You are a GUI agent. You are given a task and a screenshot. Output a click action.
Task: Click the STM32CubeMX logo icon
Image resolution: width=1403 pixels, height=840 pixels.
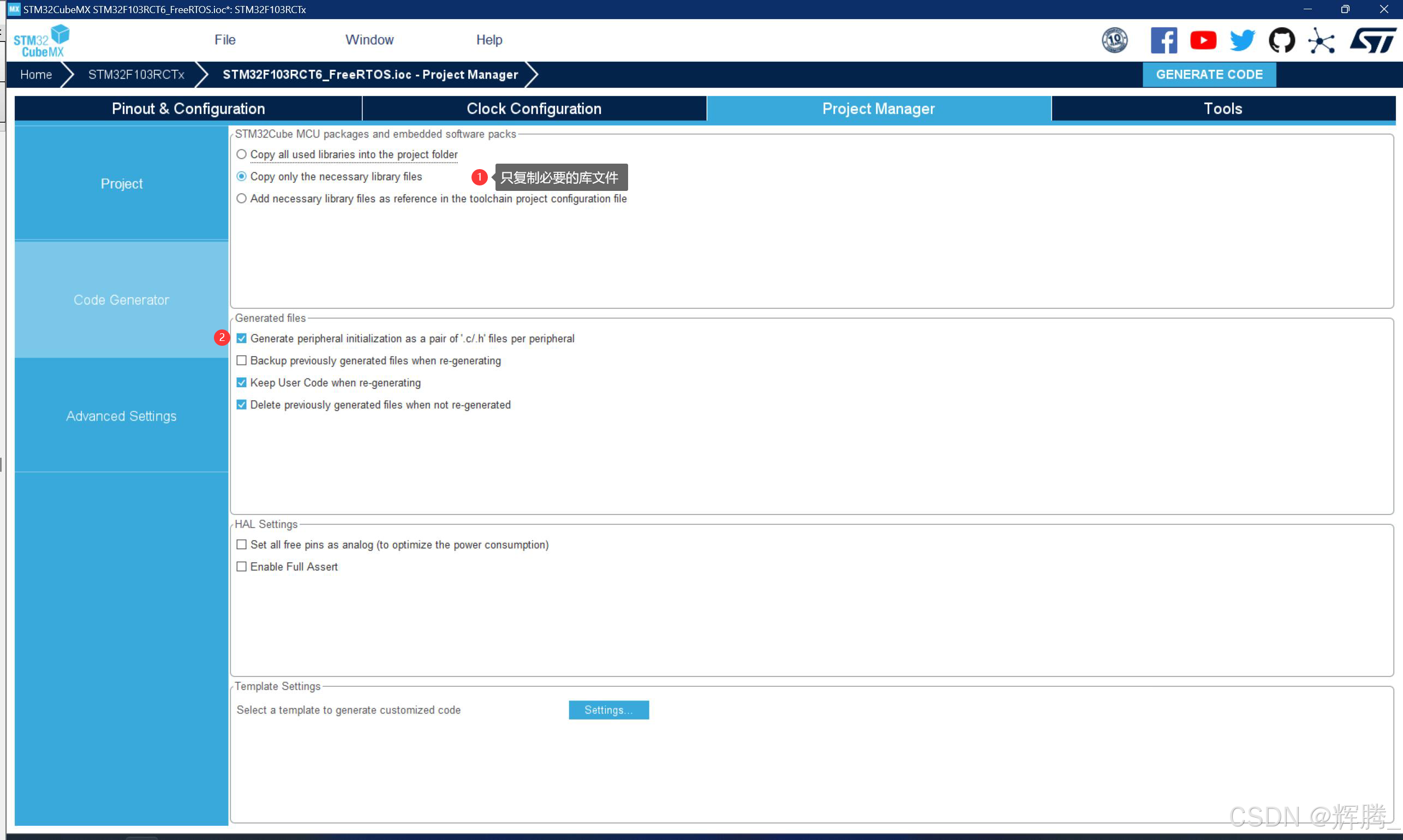[41, 41]
